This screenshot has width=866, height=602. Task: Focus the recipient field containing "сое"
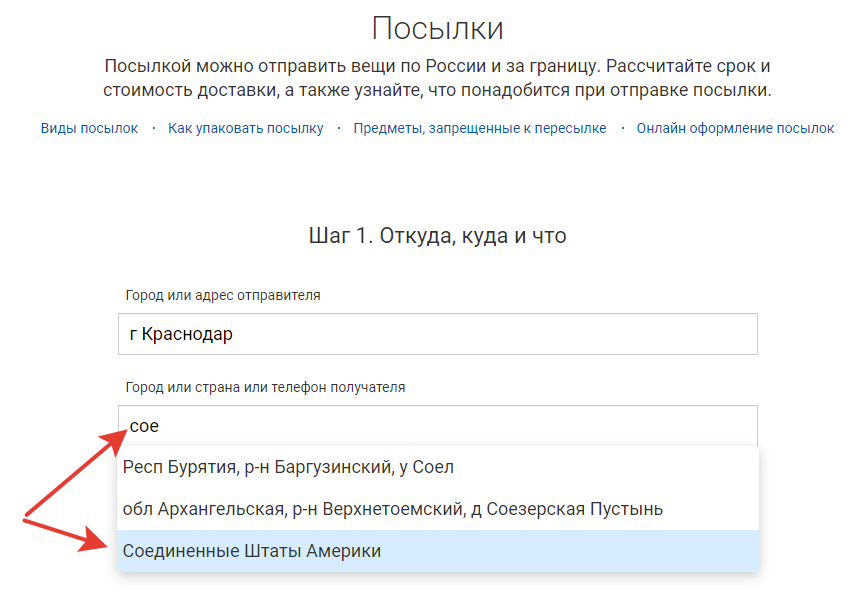point(437,426)
